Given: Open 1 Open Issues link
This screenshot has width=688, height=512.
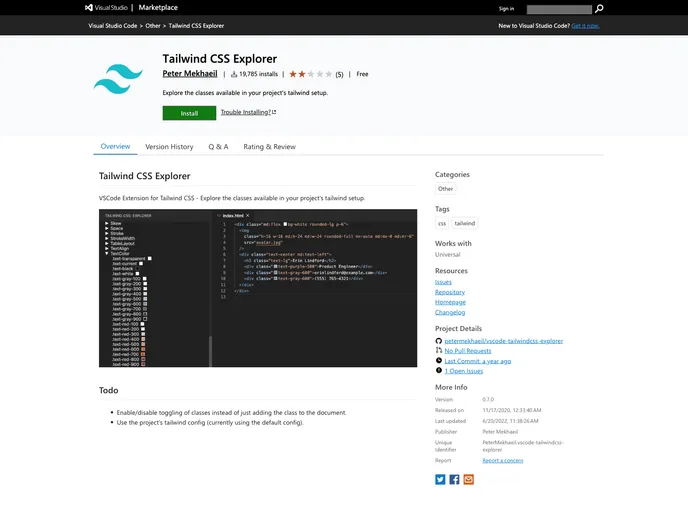Looking at the screenshot, I should (x=464, y=371).
